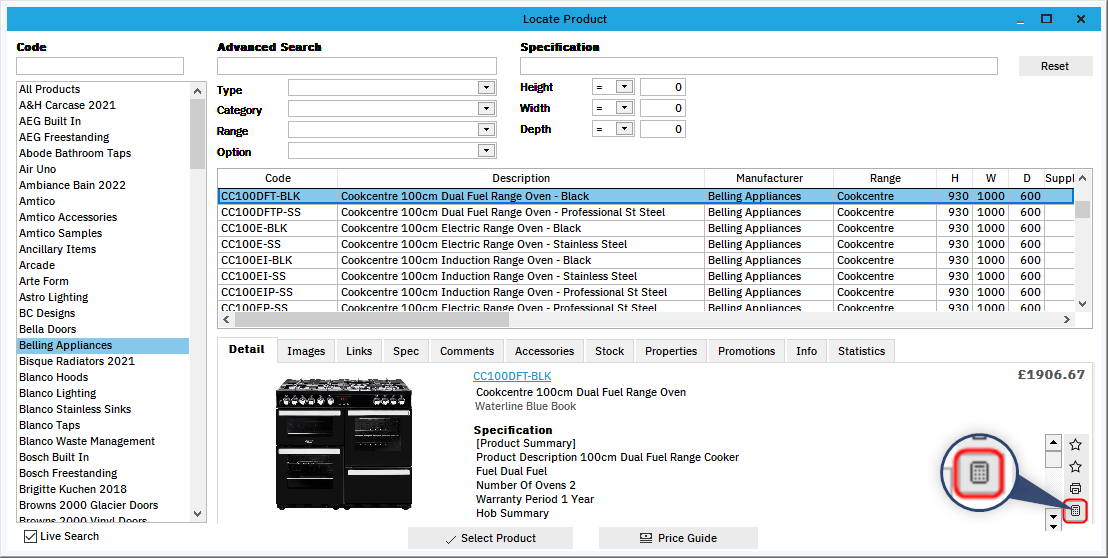The width and height of the screenshot is (1108, 558).
Task: Open the Promotions tab
Action: click(x=747, y=351)
